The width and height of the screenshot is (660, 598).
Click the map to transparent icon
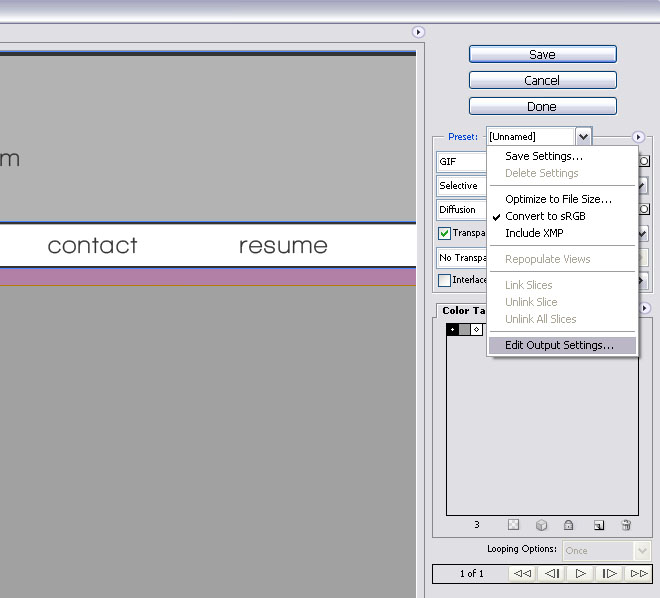click(513, 524)
